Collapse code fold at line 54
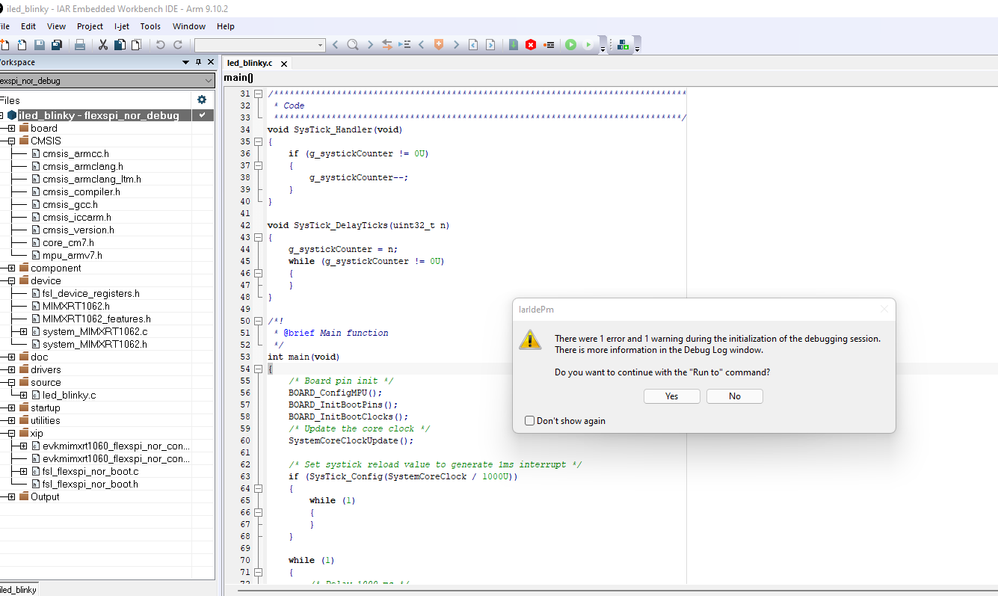998x596 pixels. click(x=258, y=369)
